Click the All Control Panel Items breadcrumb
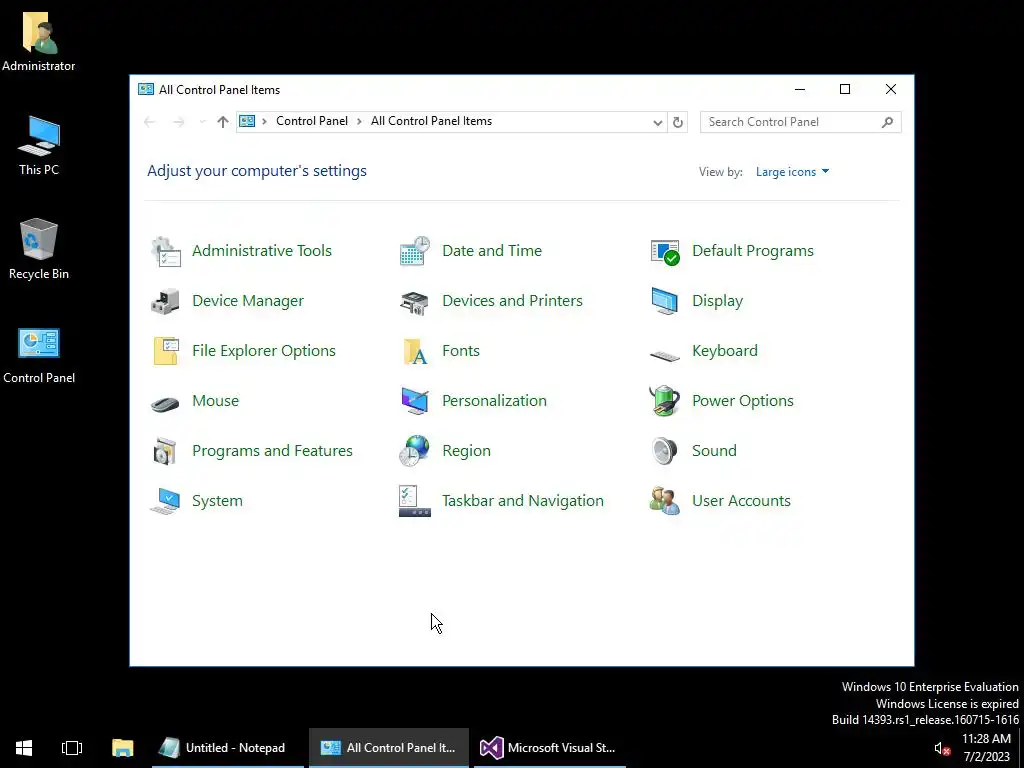The width and height of the screenshot is (1024, 768). pyautogui.click(x=431, y=121)
